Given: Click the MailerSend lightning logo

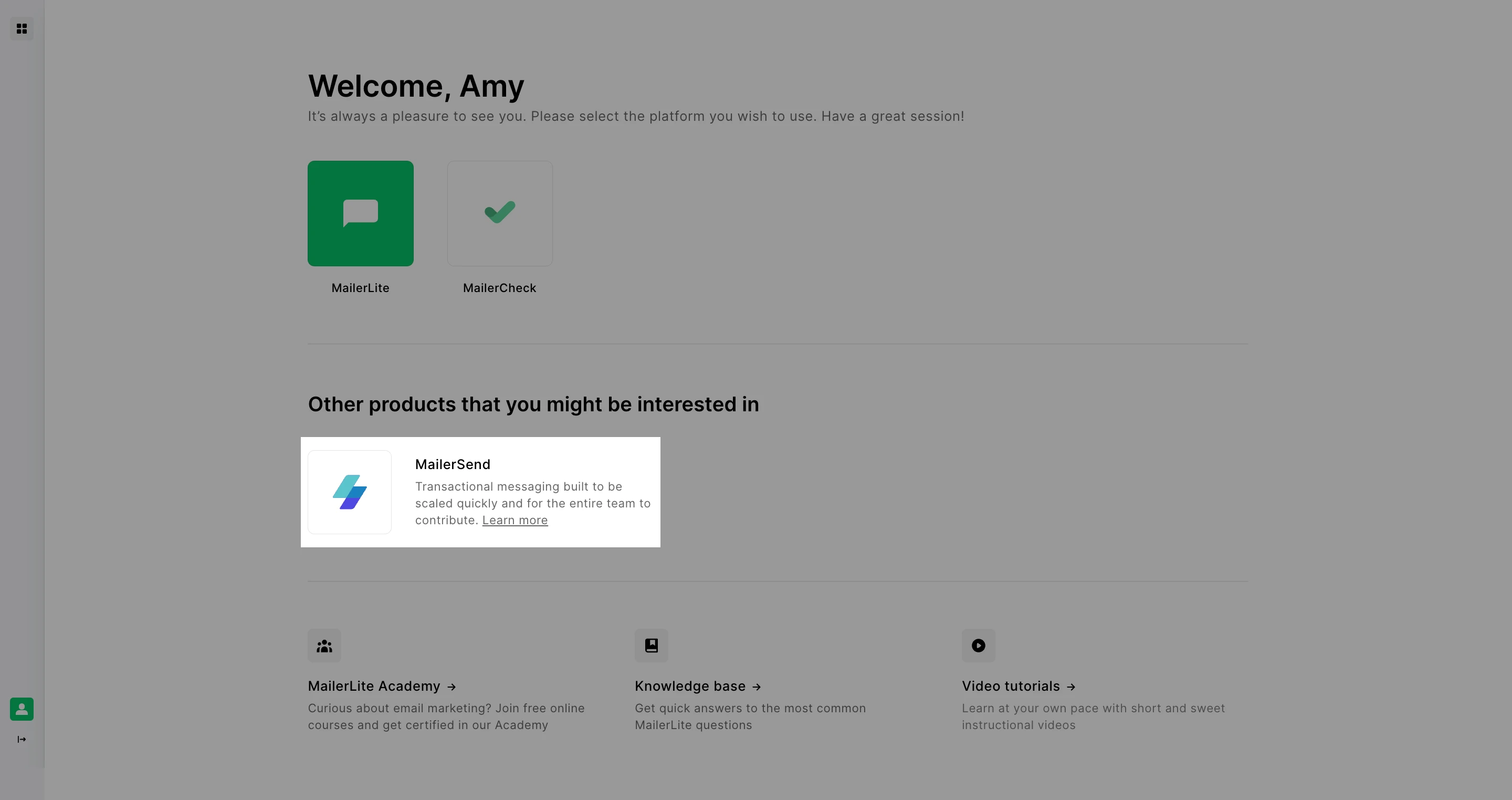Looking at the screenshot, I should click(349, 492).
